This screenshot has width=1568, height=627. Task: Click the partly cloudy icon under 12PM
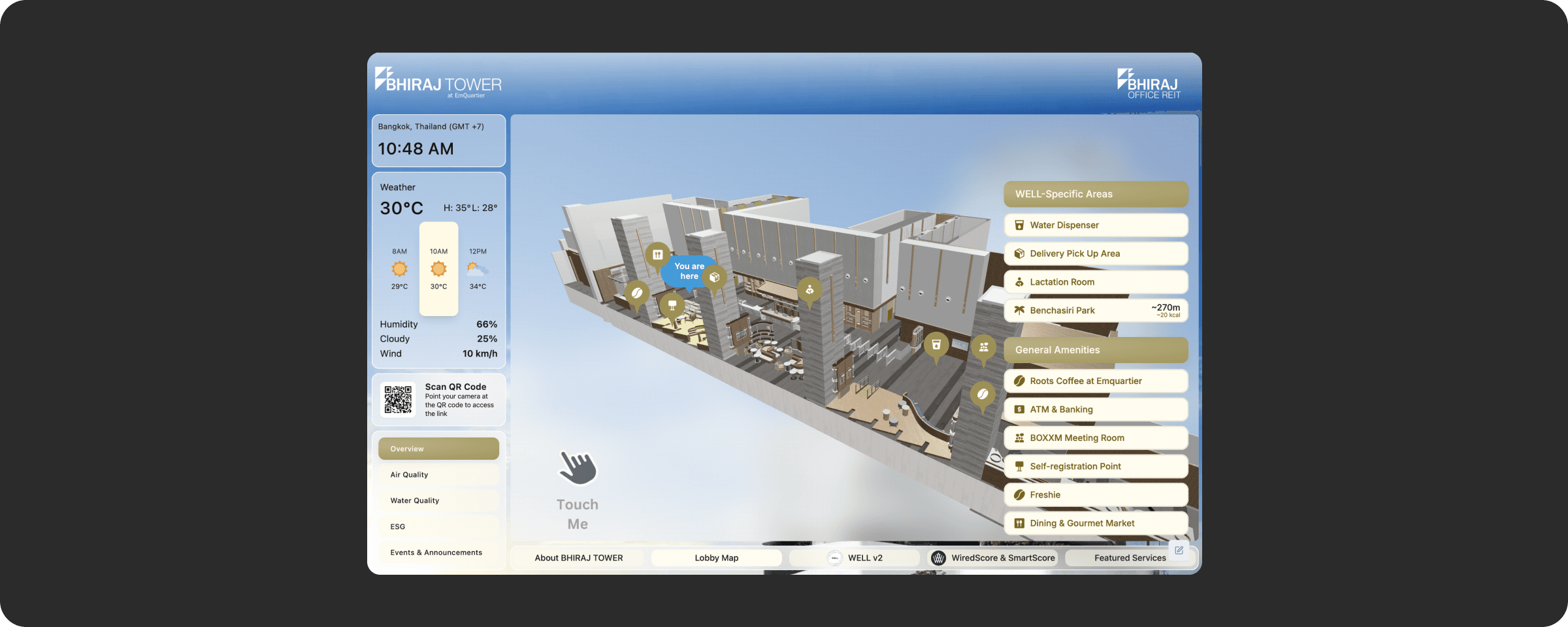[x=478, y=268]
